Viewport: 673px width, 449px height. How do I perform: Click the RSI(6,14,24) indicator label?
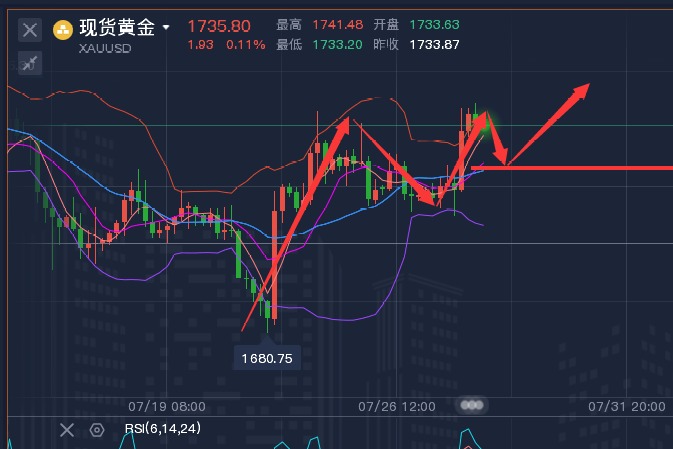point(163,429)
